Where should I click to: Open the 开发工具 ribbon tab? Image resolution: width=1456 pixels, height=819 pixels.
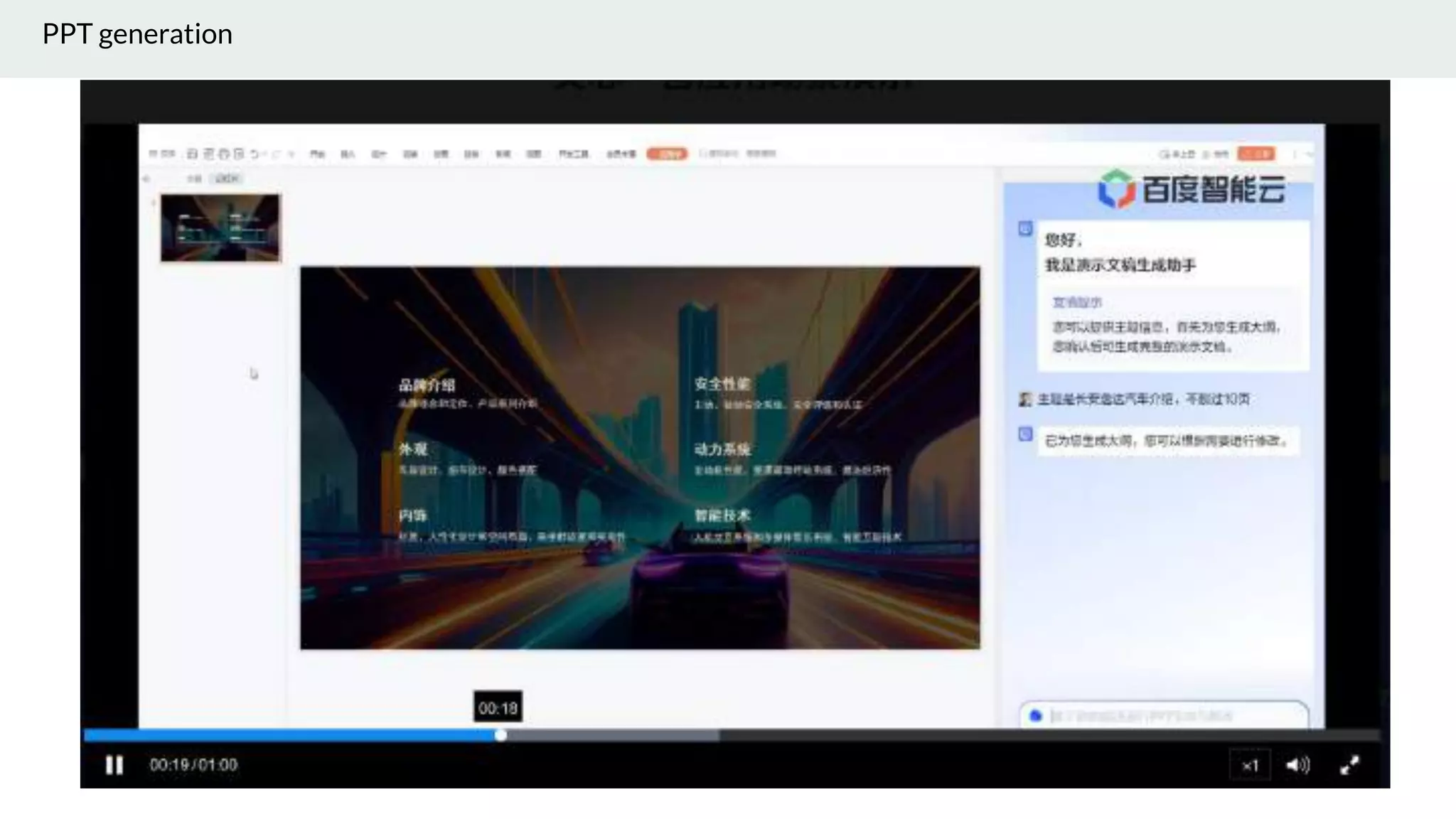573,154
